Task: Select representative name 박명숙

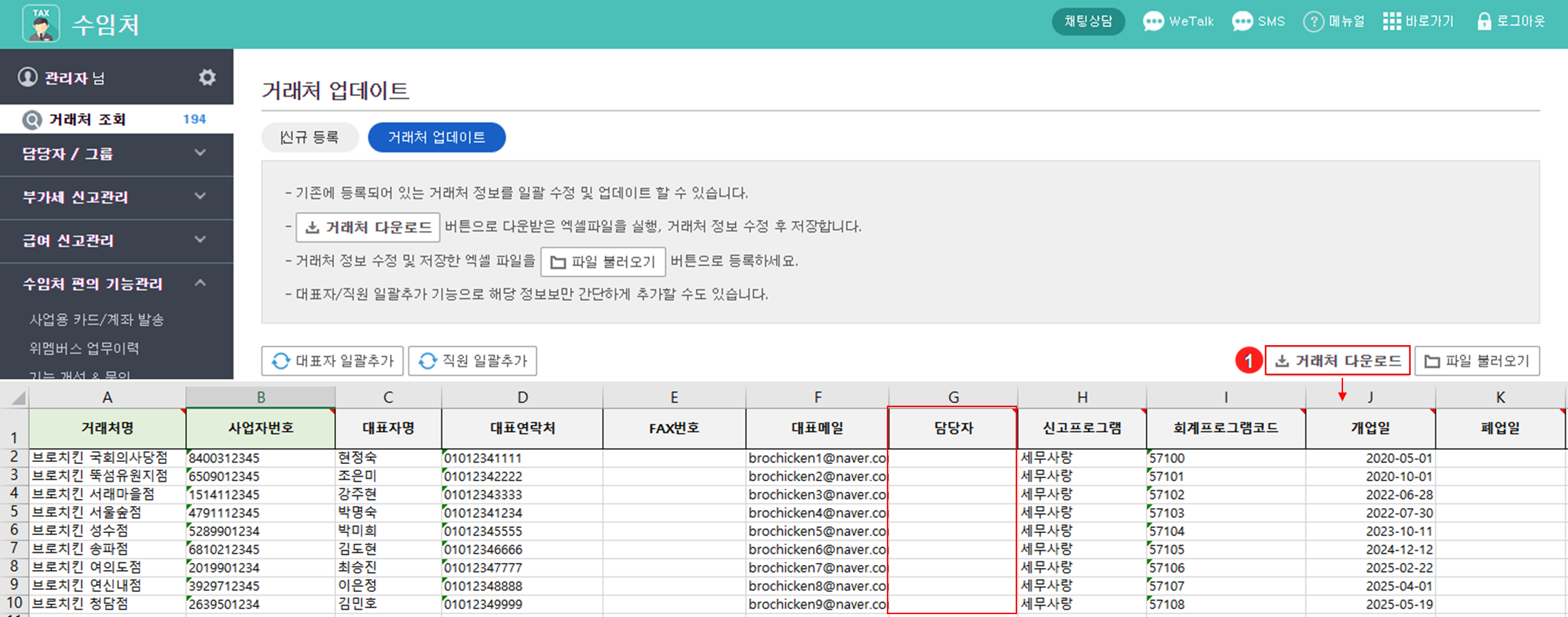Action: point(388,512)
